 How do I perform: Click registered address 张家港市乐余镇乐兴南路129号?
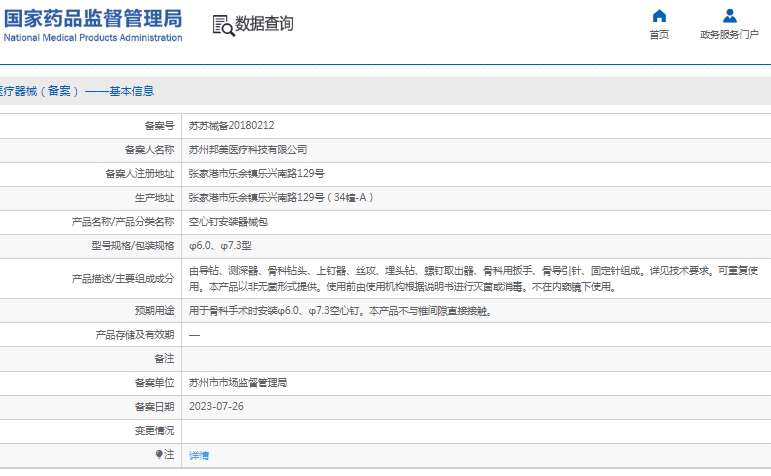pyautogui.click(x=257, y=174)
